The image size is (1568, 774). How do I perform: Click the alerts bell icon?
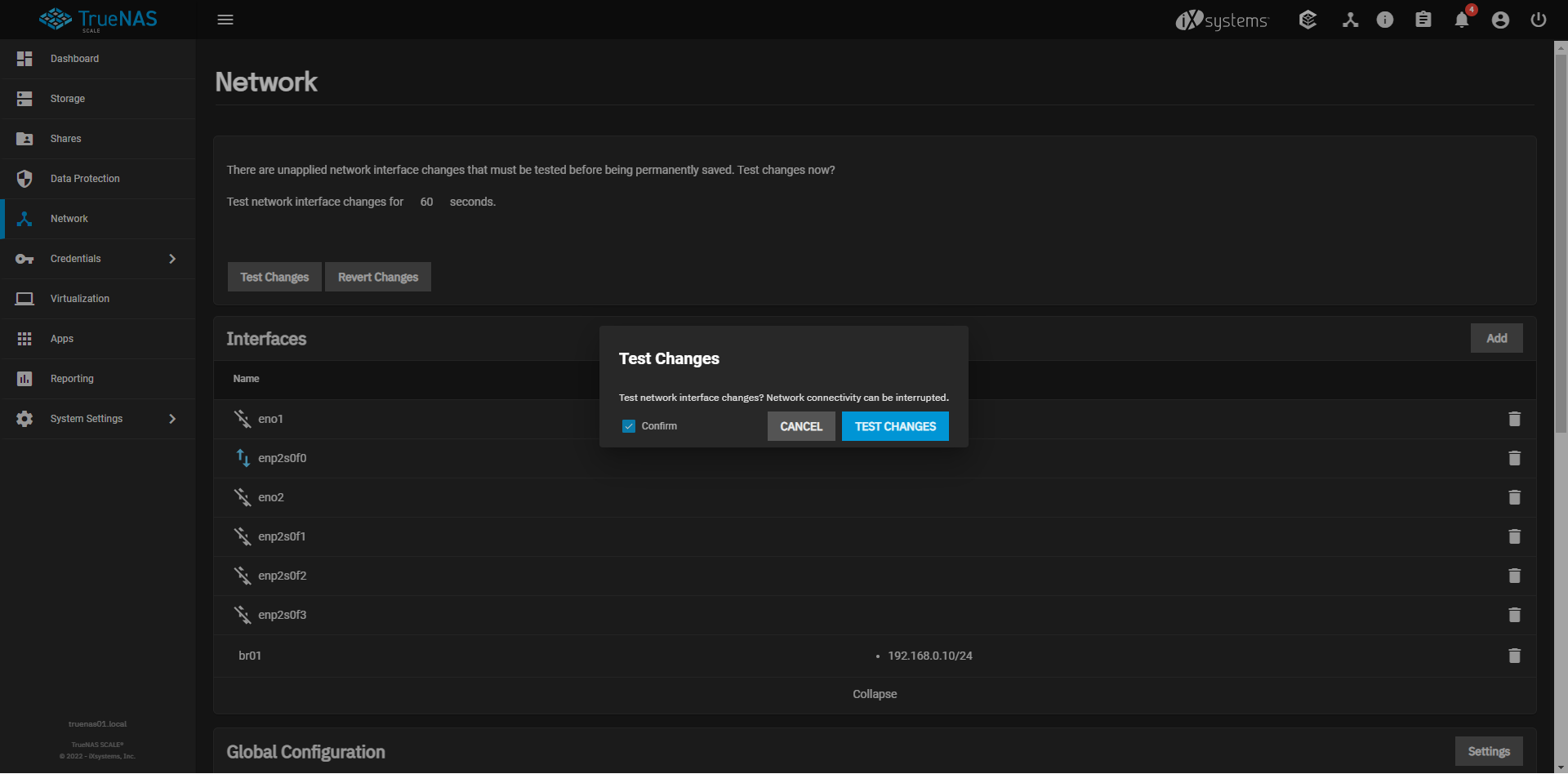[x=1461, y=20]
